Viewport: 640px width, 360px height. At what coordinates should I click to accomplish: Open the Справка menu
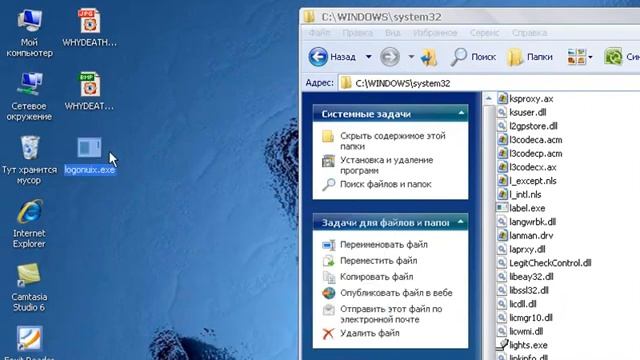pos(529,33)
